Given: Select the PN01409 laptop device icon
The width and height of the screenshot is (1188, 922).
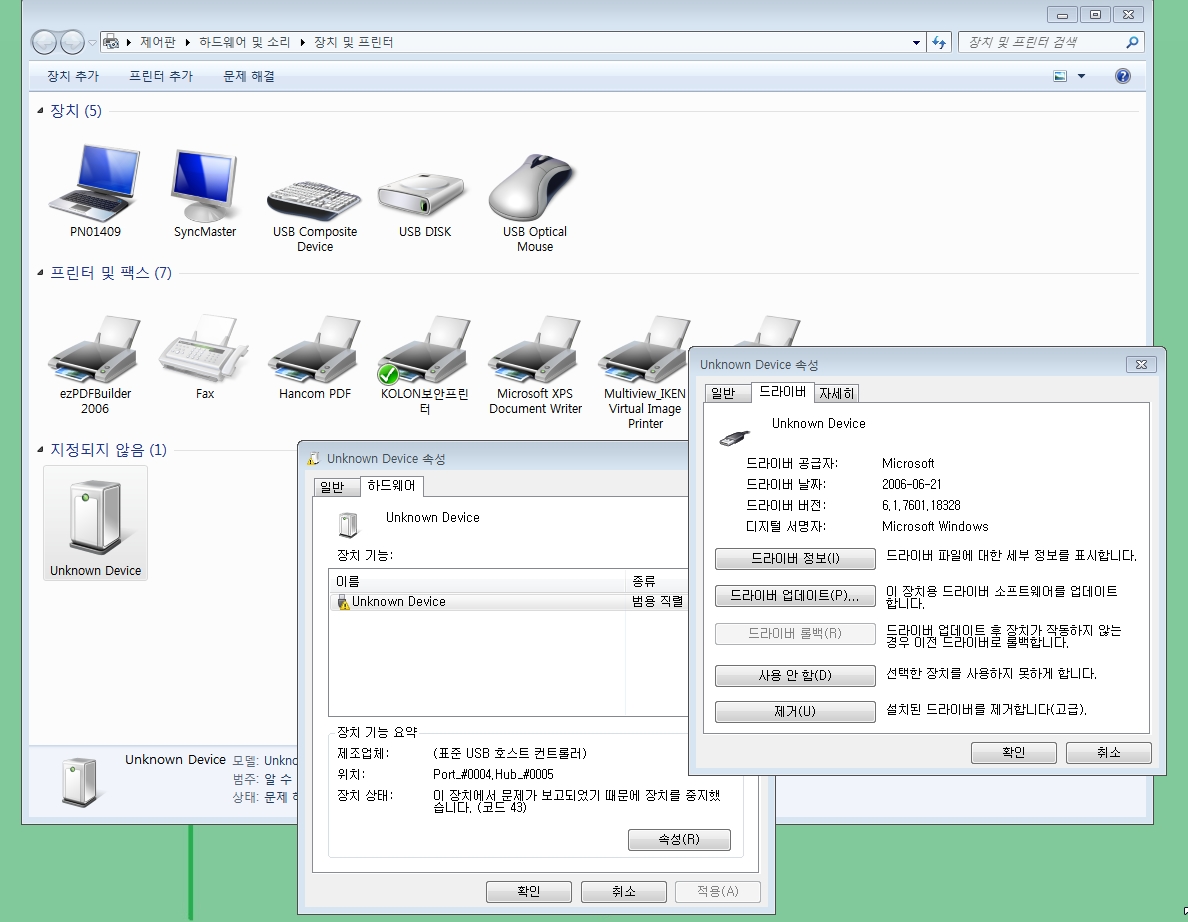Looking at the screenshot, I should (x=95, y=183).
